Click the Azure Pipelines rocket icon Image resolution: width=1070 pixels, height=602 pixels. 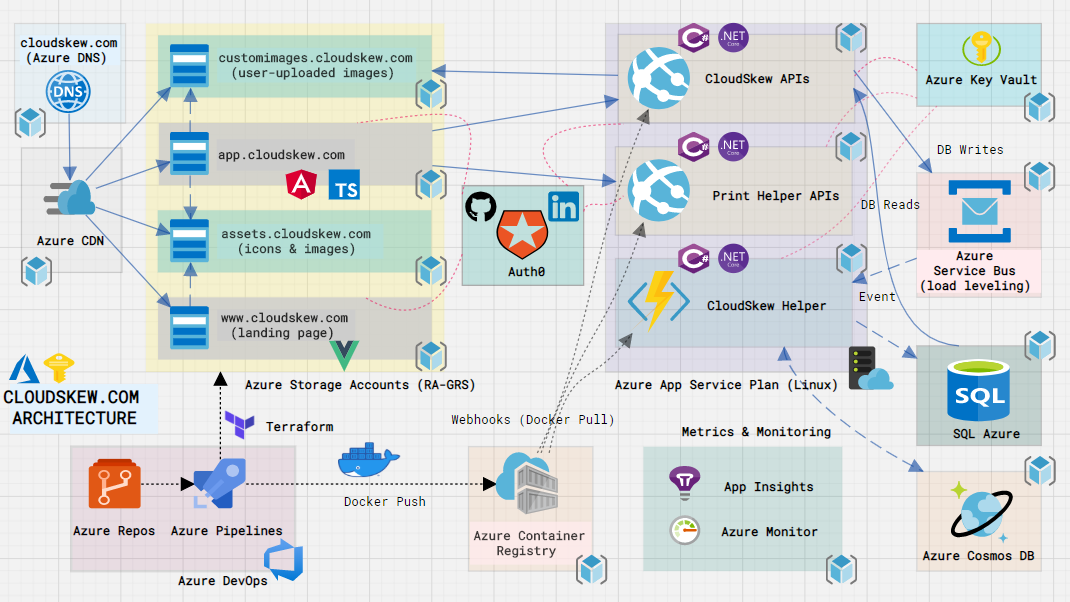click(x=217, y=483)
